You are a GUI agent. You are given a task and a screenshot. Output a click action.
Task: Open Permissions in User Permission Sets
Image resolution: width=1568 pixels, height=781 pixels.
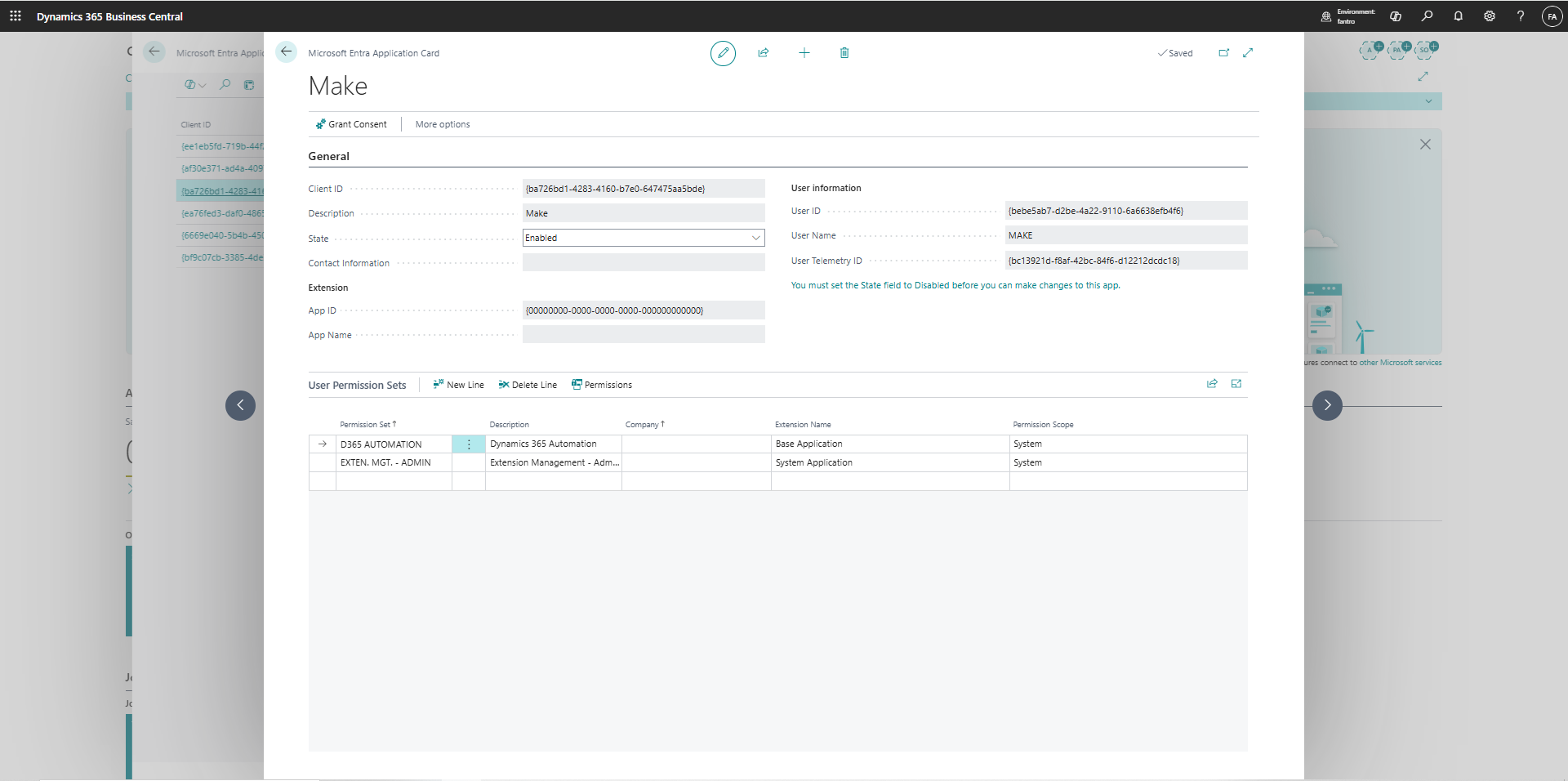tap(602, 385)
